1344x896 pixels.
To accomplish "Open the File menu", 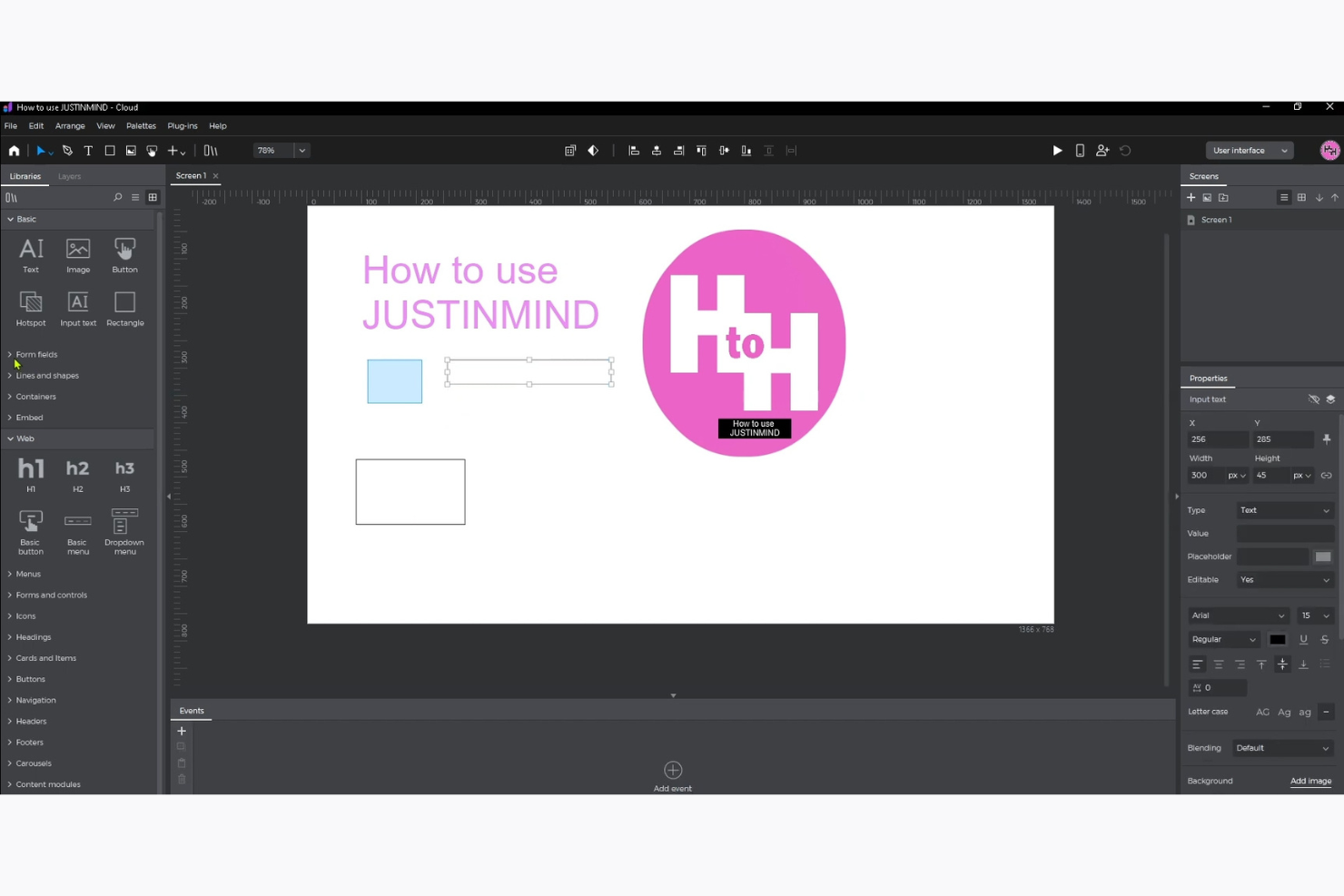I will (x=11, y=126).
